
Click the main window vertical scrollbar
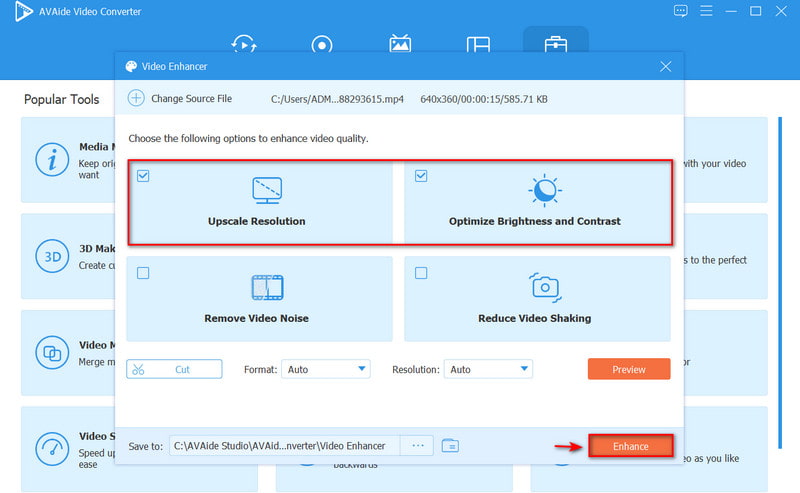(x=780, y=283)
